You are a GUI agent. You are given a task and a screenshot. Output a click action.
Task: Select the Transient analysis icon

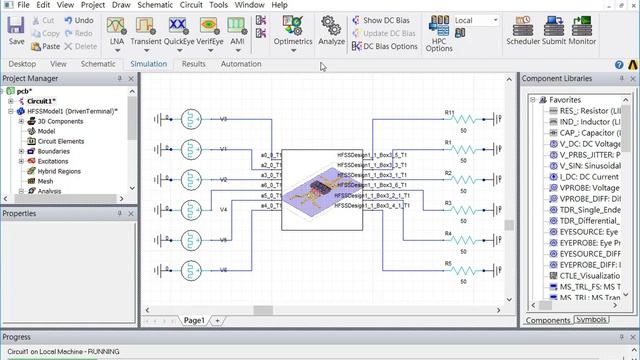pyautogui.click(x=146, y=26)
